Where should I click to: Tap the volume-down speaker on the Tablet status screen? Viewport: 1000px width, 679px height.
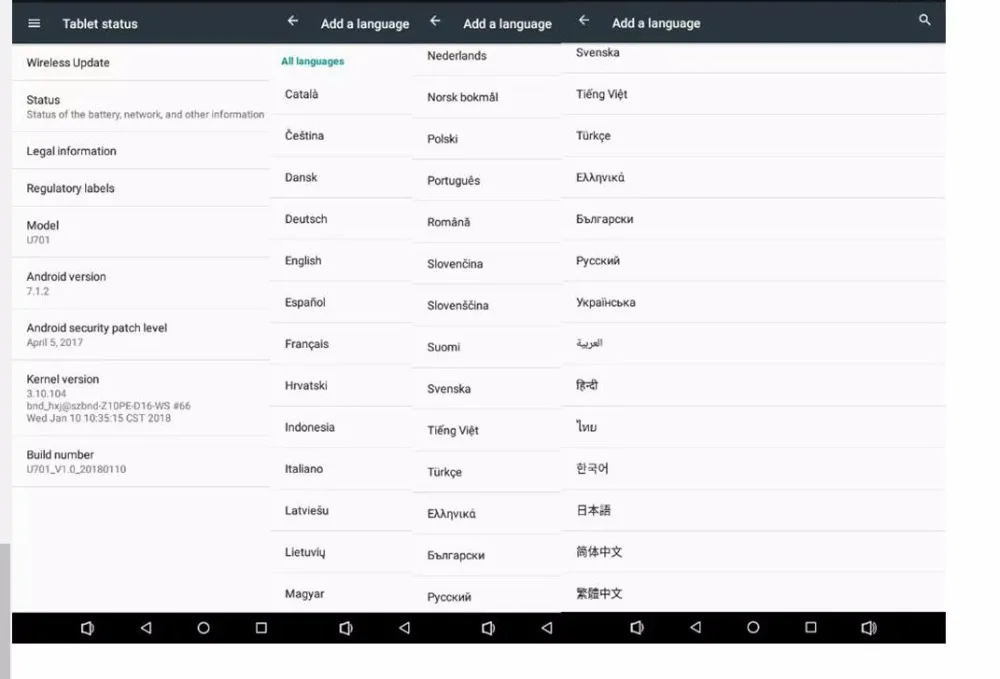click(87, 628)
